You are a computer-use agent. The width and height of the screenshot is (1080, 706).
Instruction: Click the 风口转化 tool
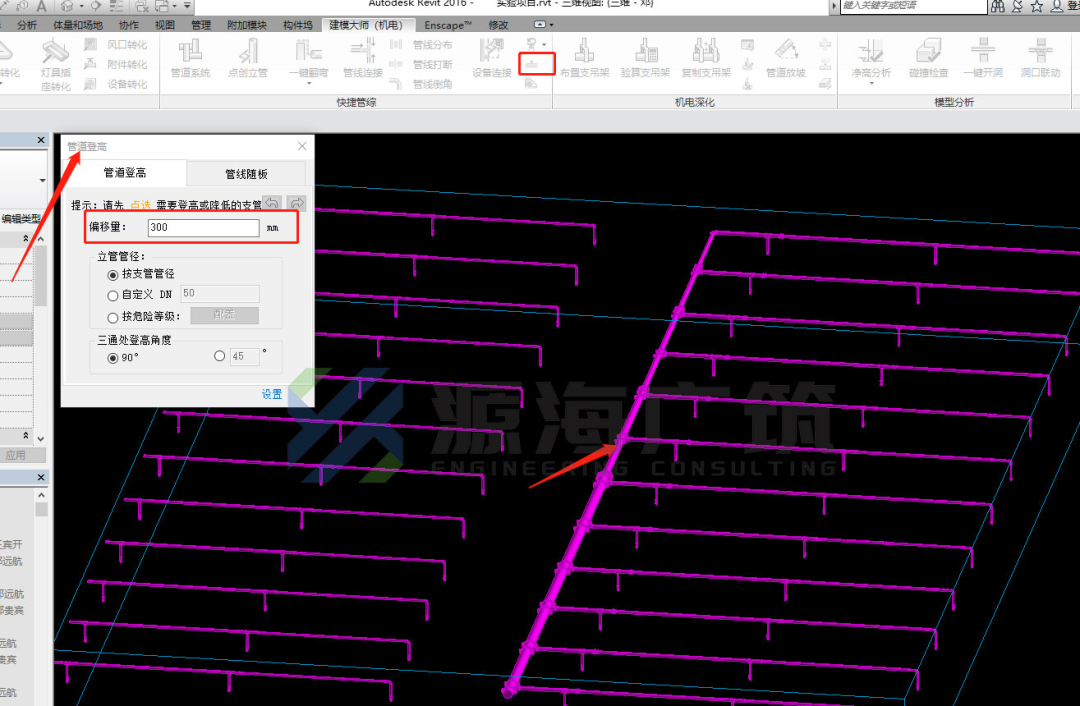(x=116, y=45)
